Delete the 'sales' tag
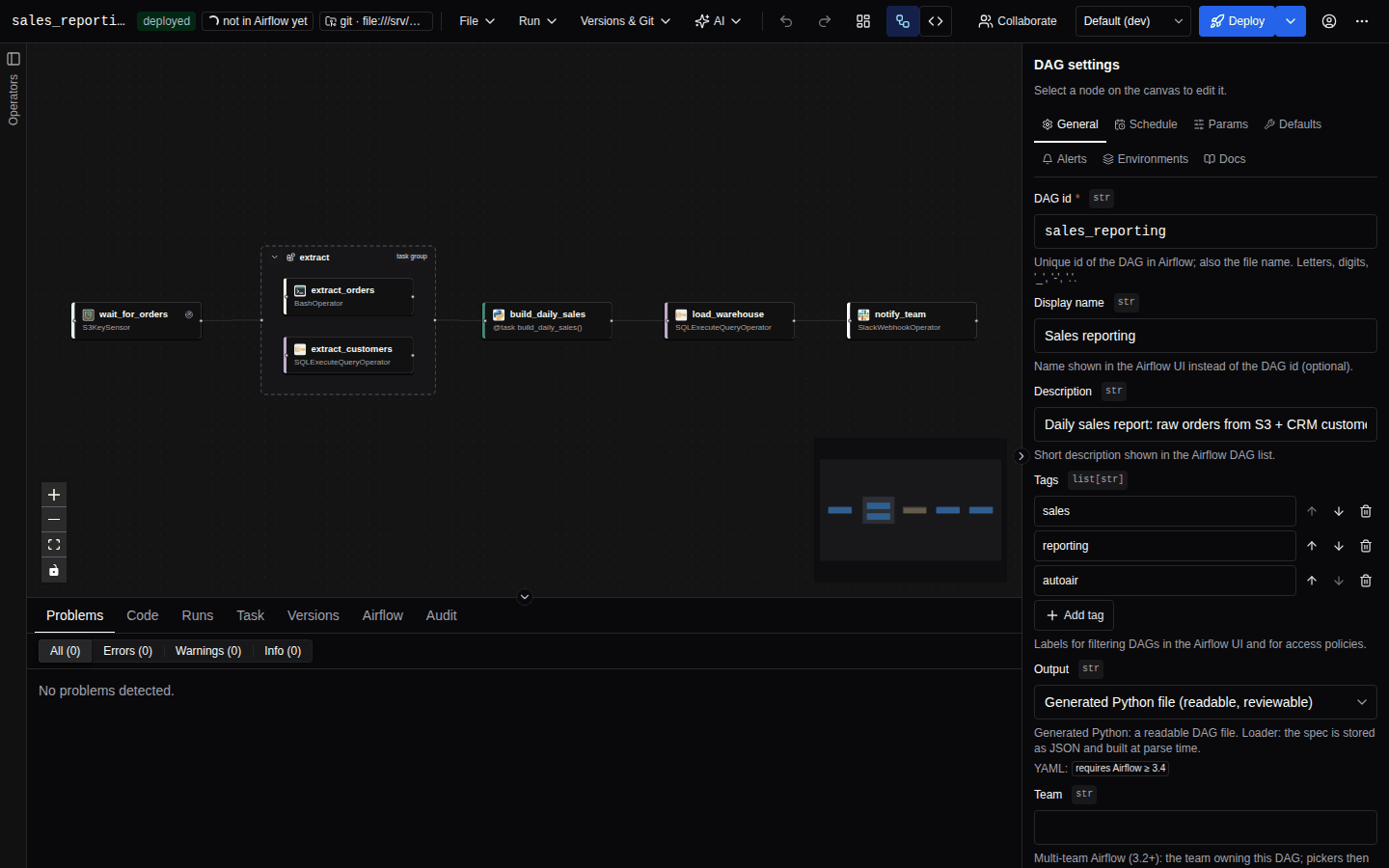 [x=1366, y=511]
